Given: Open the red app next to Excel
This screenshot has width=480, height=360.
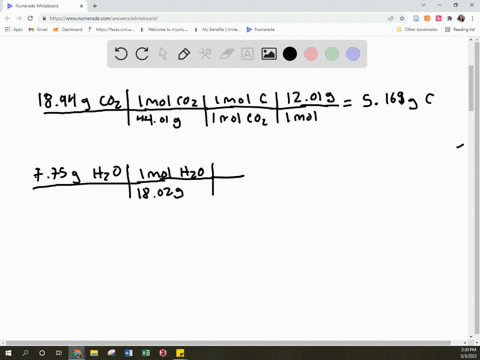Looking at the screenshot, I should (163, 353).
